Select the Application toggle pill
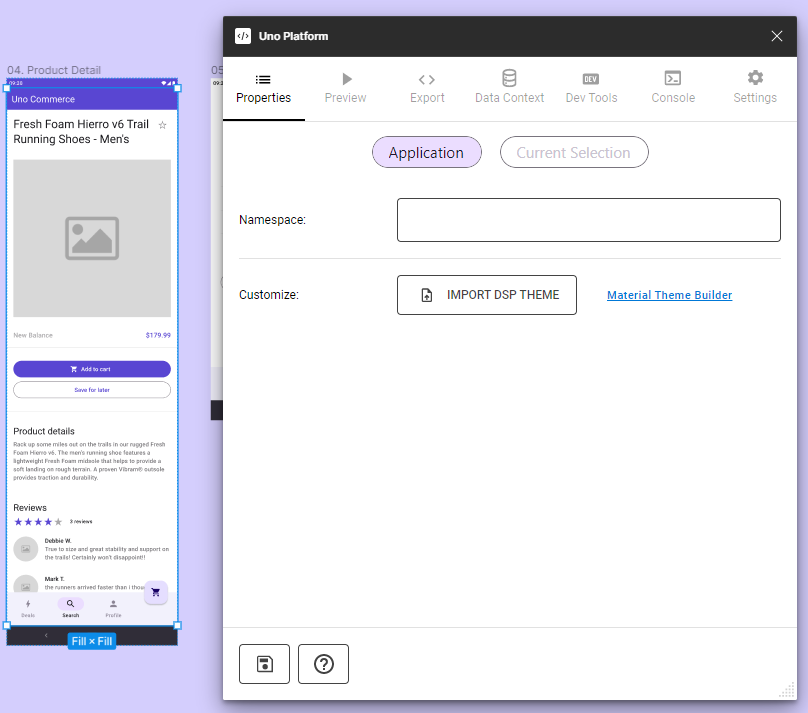This screenshot has width=808, height=713. pos(426,153)
